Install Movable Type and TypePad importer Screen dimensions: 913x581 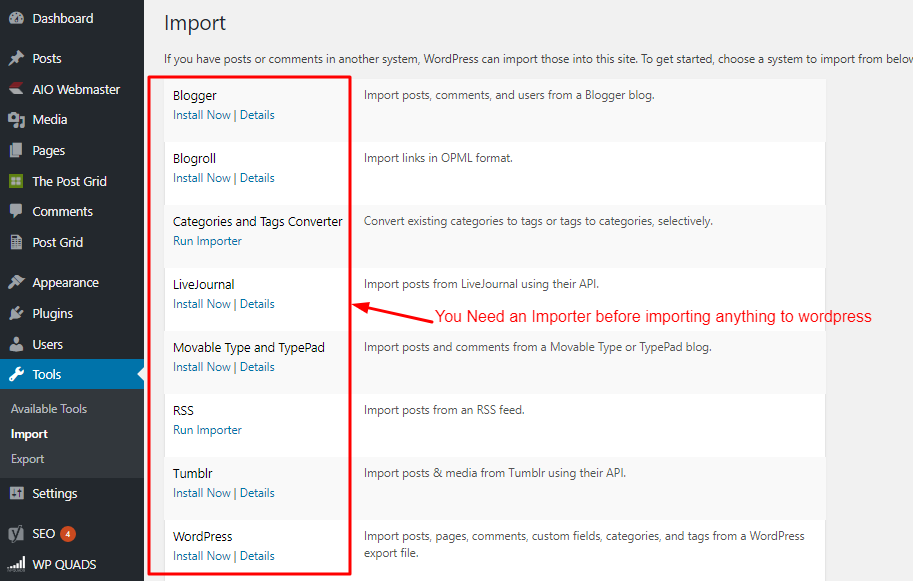[201, 367]
